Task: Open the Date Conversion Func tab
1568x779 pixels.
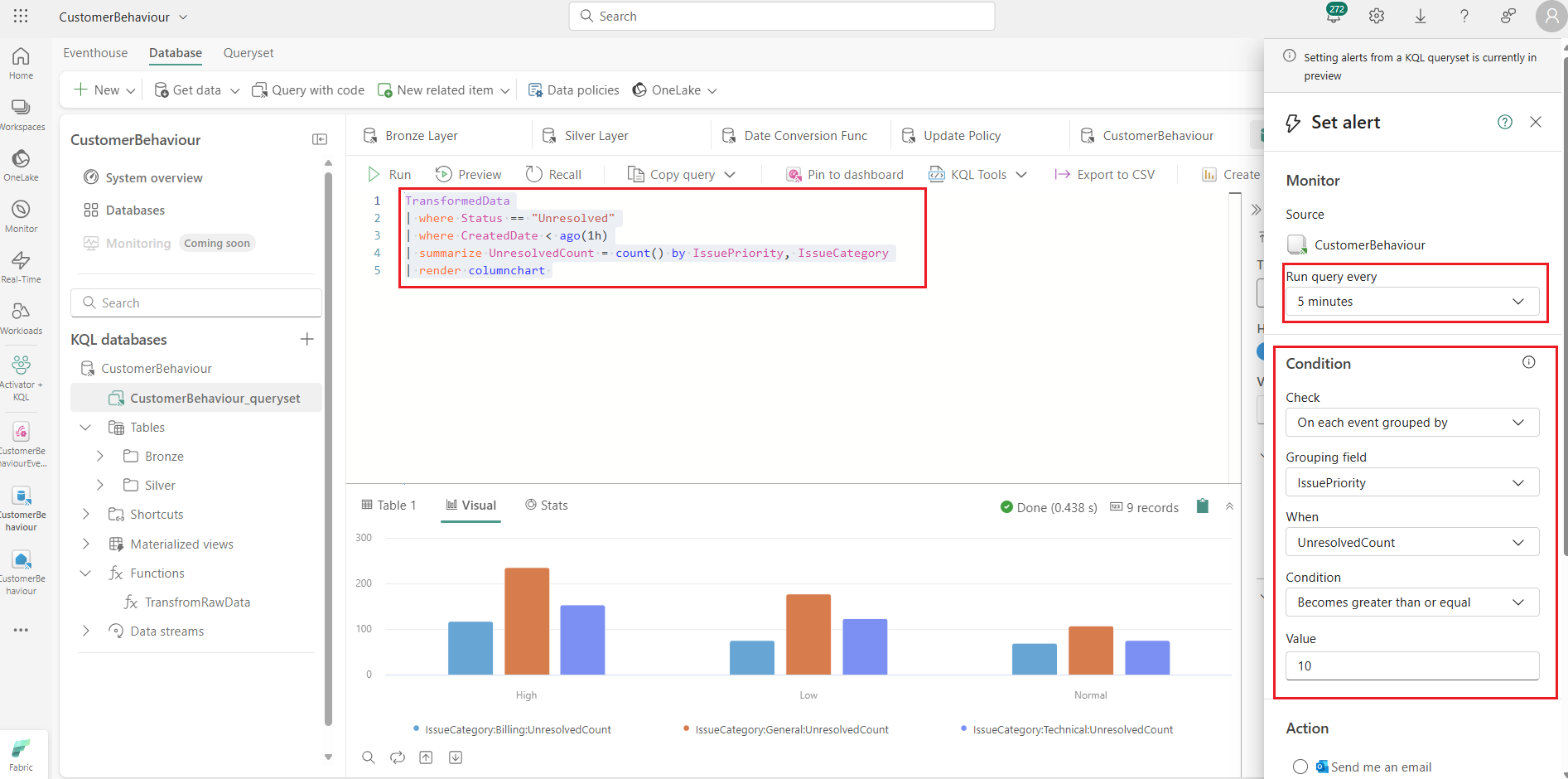Action: point(796,136)
